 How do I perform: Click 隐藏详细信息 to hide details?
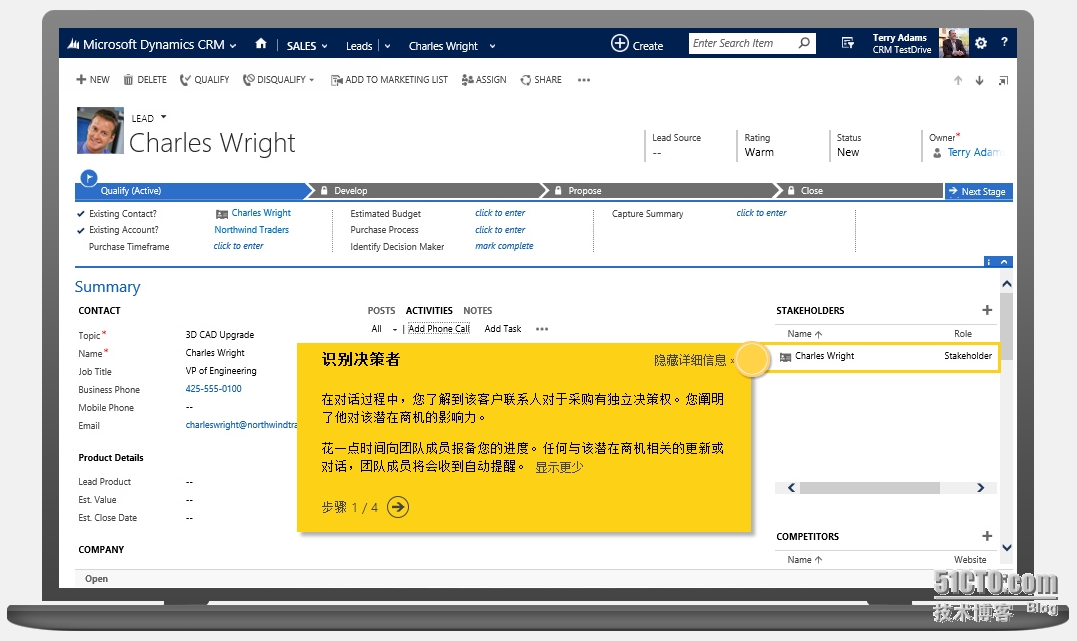tap(690, 360)
